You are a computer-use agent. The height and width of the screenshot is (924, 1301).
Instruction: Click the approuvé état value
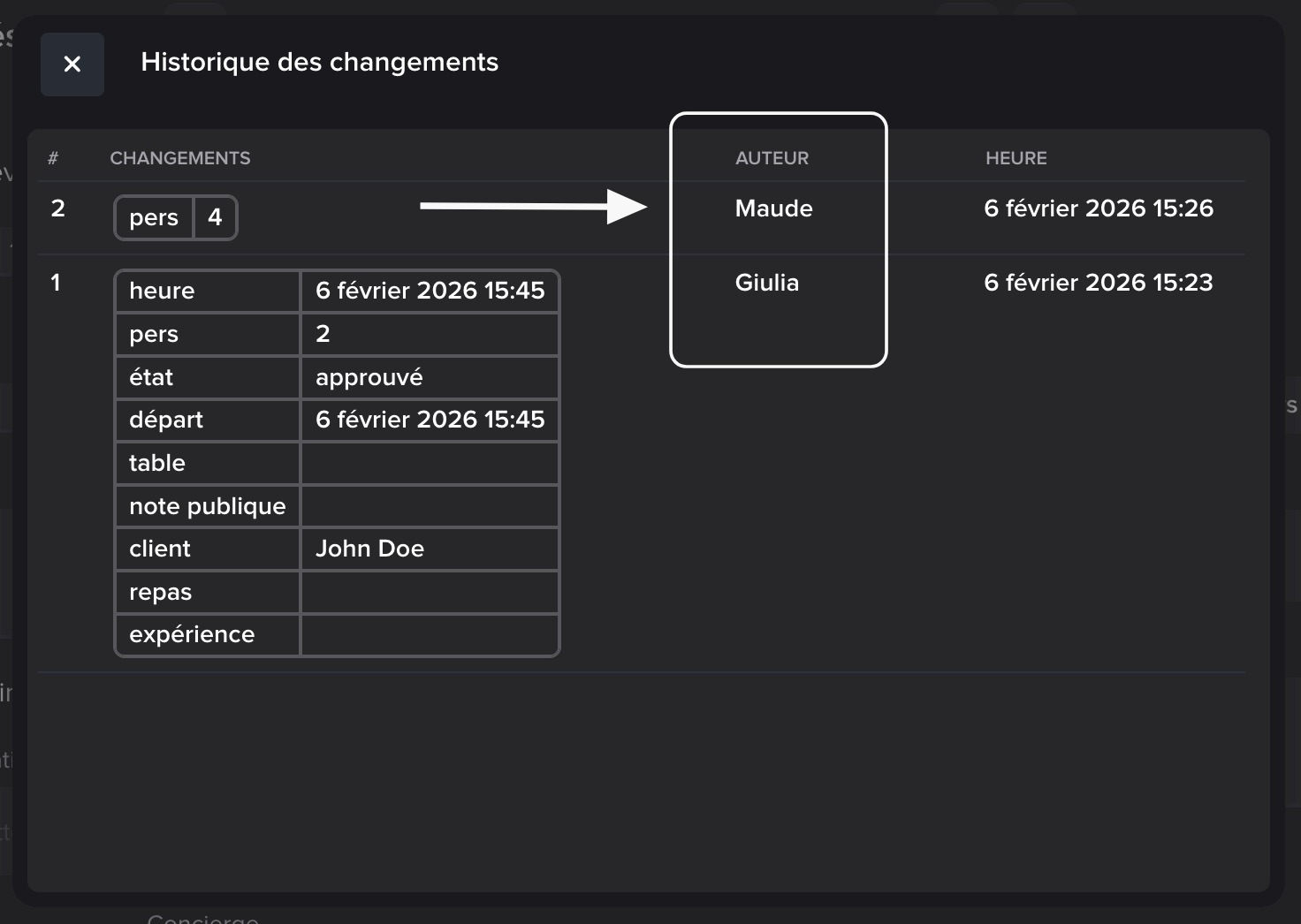pyautogui.click(x=369, y=377)
